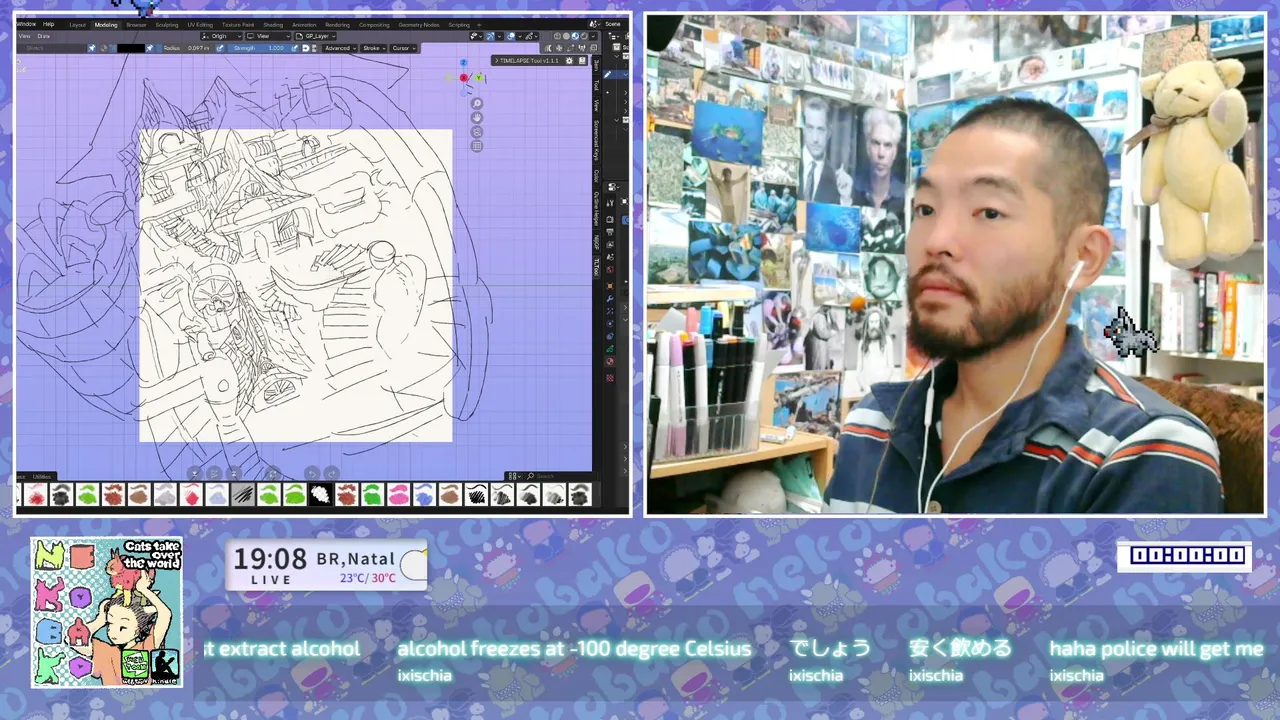Expand the Stroke settings dropdown

pos(373,48)
